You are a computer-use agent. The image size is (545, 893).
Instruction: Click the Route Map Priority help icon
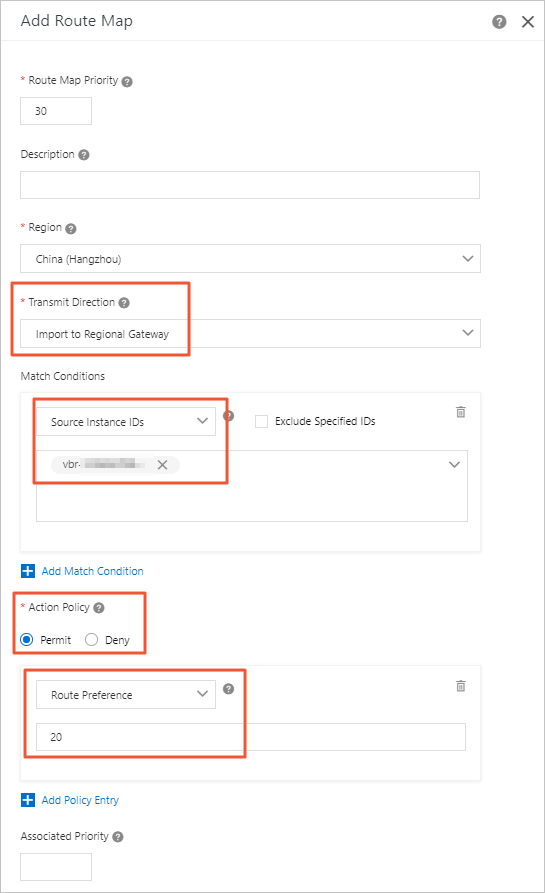(127, 81)
